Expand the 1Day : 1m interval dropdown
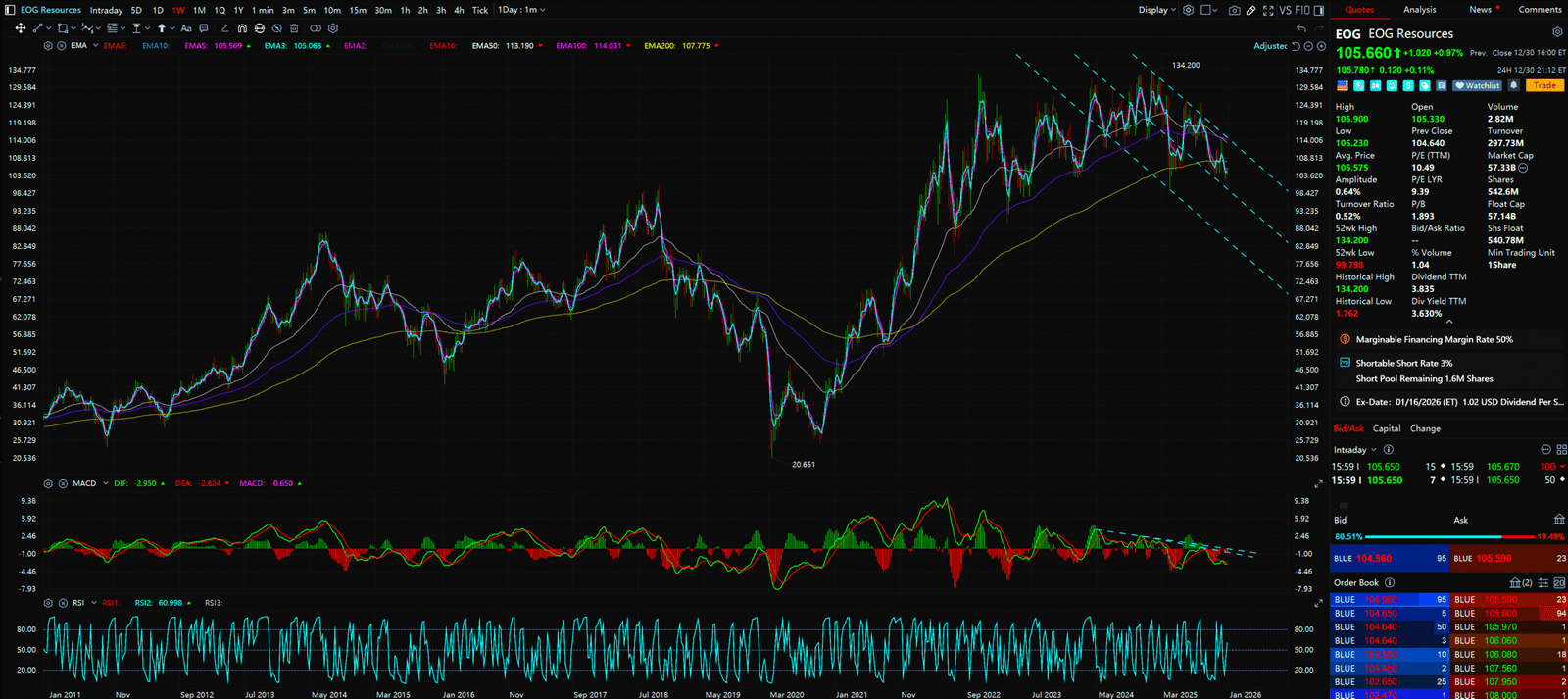Viewport: 1568px width, 699px height. [521, 10]
